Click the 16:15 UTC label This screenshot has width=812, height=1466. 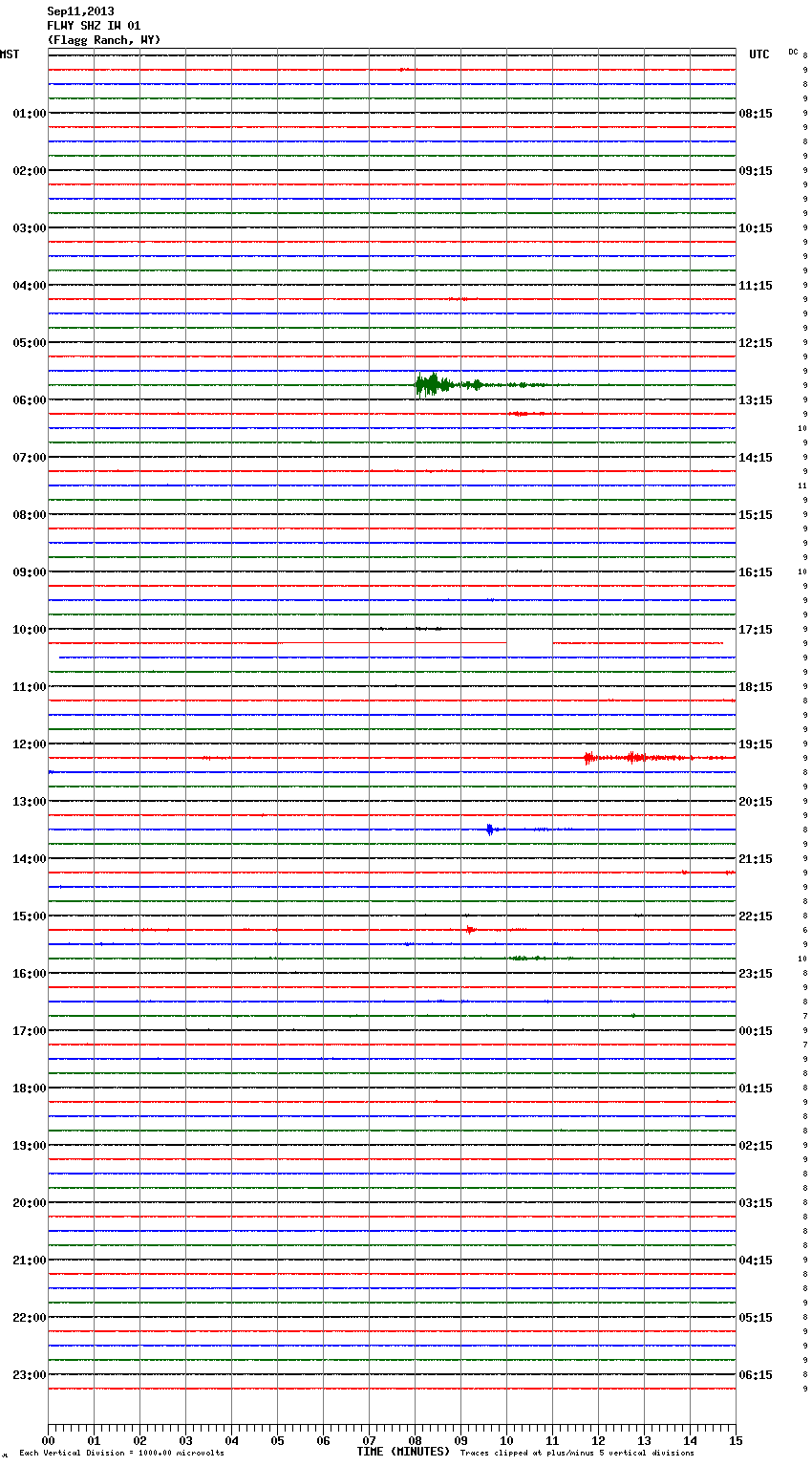coord(756,572)
